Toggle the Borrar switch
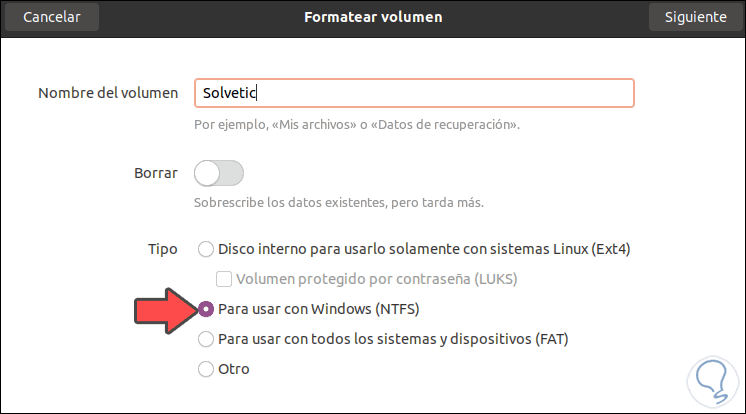Image resolution: width=746 pixels, height=414 pixels. pyautogui.click(x=219, y=173)
